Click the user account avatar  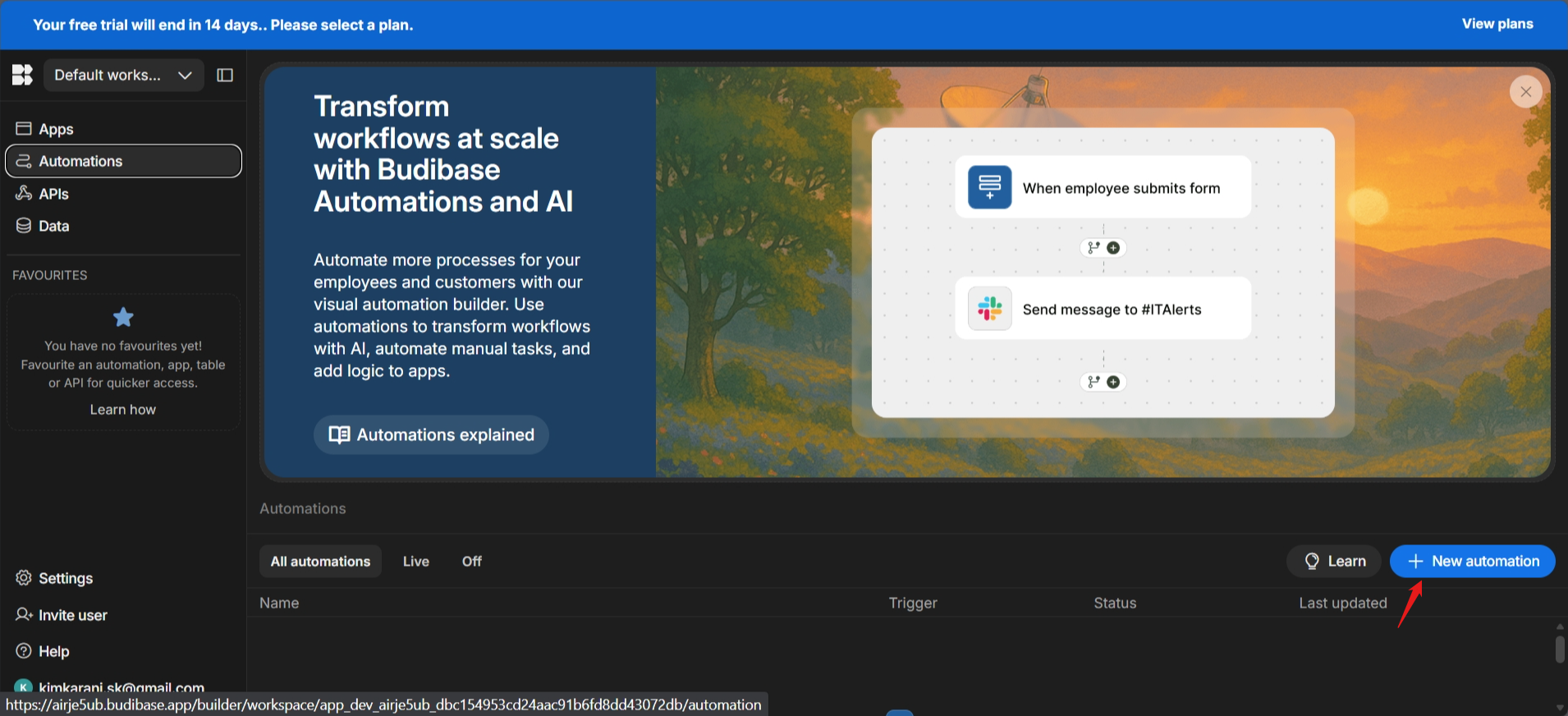pos(24,686)
